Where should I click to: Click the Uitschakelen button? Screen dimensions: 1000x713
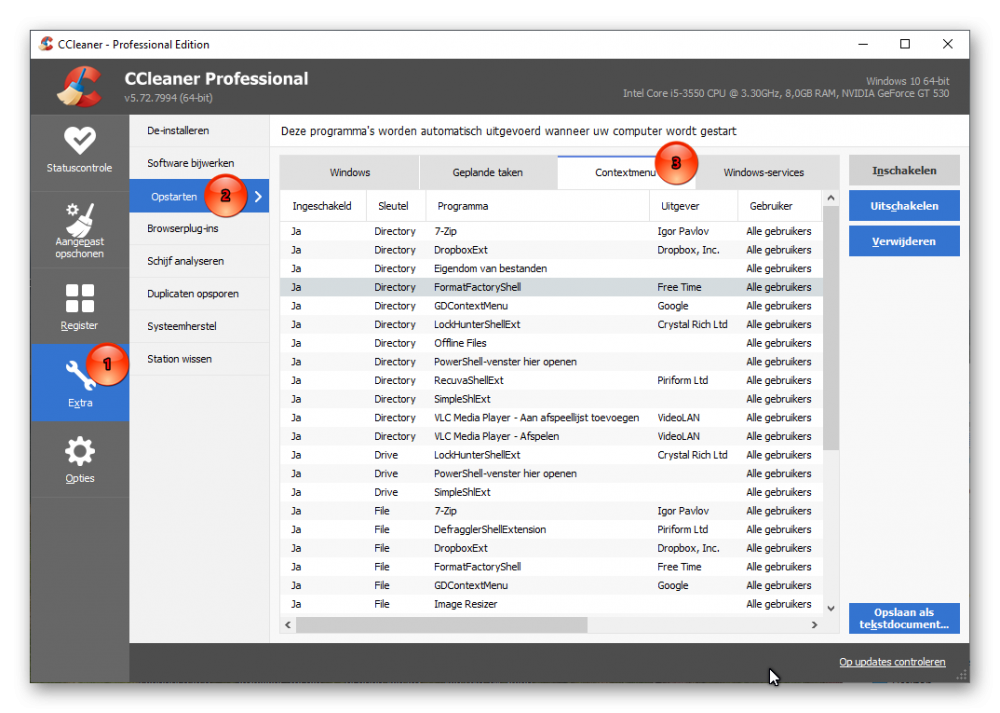(904, 206)
